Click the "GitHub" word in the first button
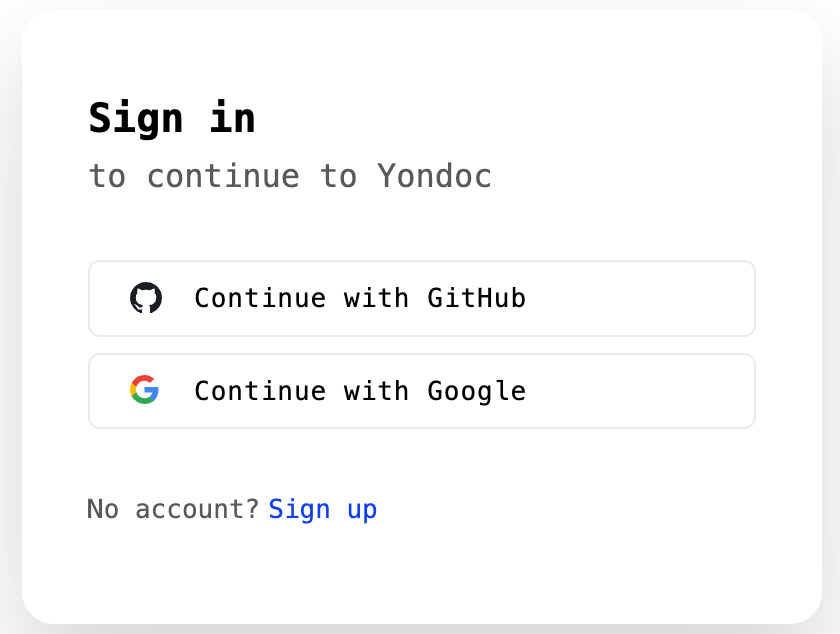This screenshot has height=634, width=840. 476,298
